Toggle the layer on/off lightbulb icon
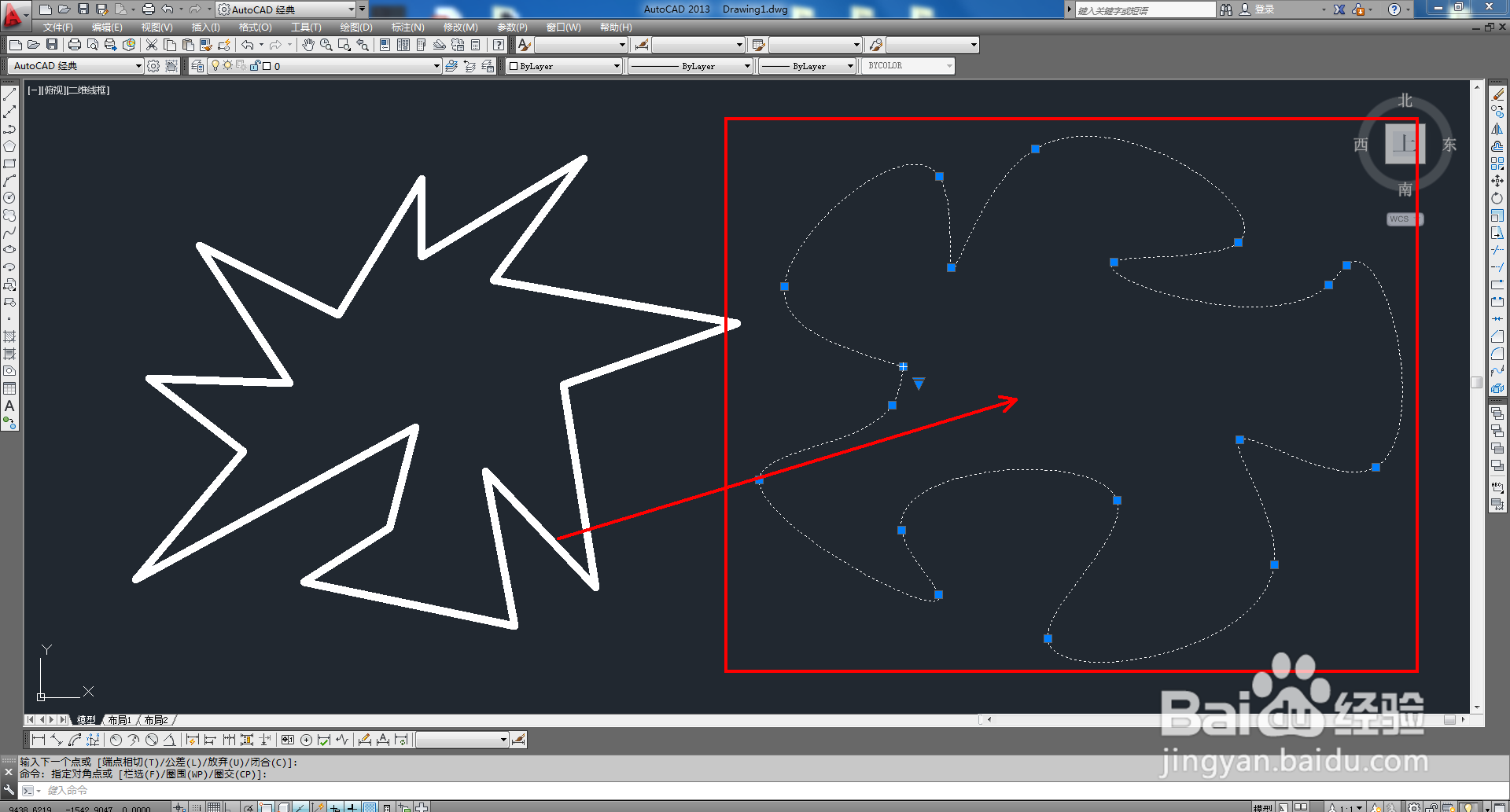 tap(215, 66)
